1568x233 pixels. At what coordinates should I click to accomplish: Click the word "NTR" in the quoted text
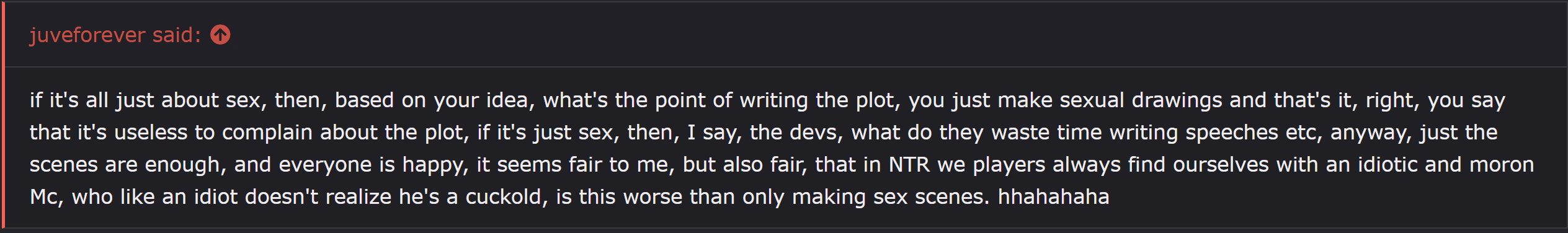tap(909, 164)
